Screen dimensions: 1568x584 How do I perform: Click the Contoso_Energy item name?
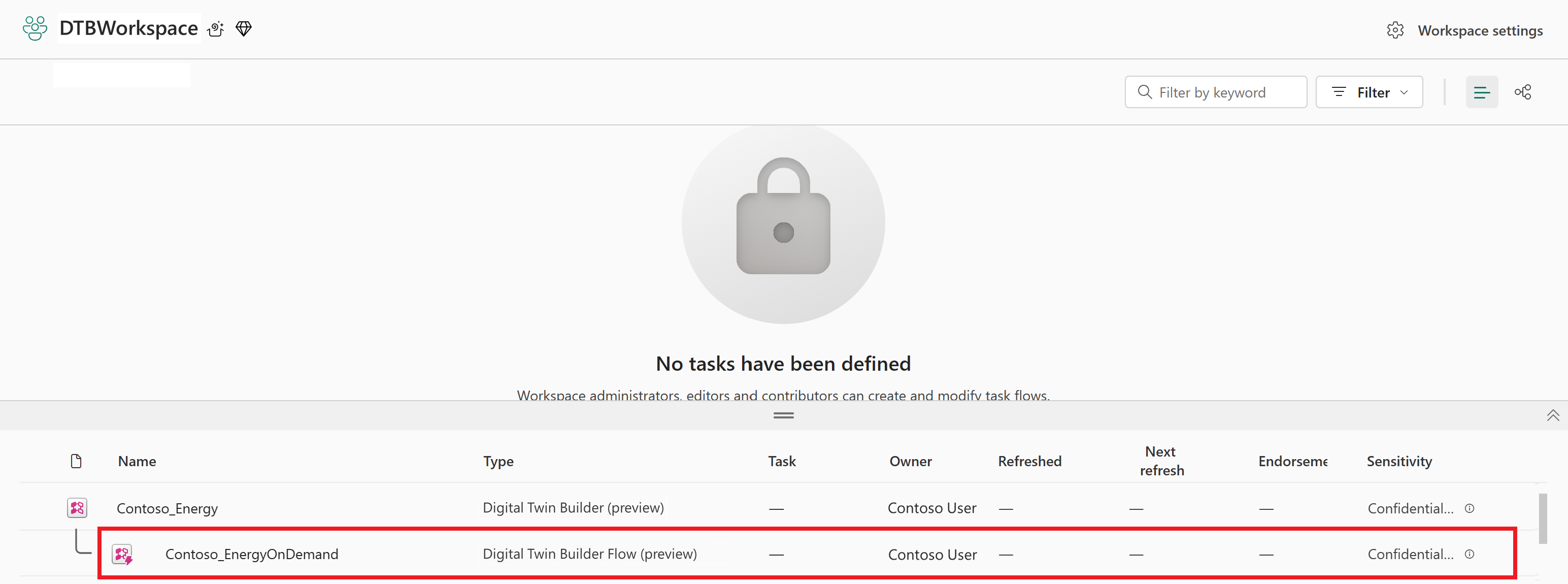pos(168,507)
